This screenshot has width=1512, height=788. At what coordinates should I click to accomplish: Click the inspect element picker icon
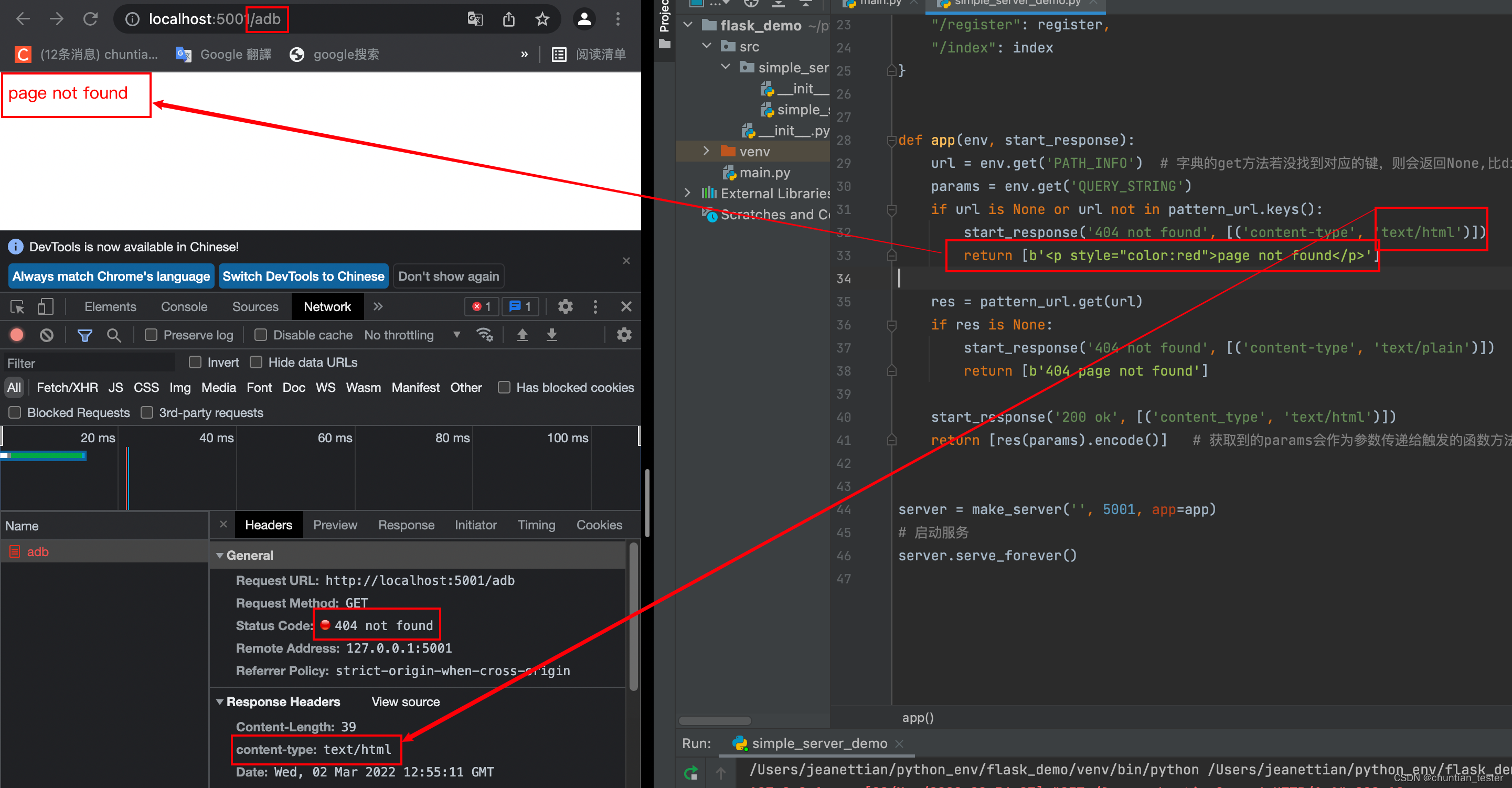pos(17,306)
